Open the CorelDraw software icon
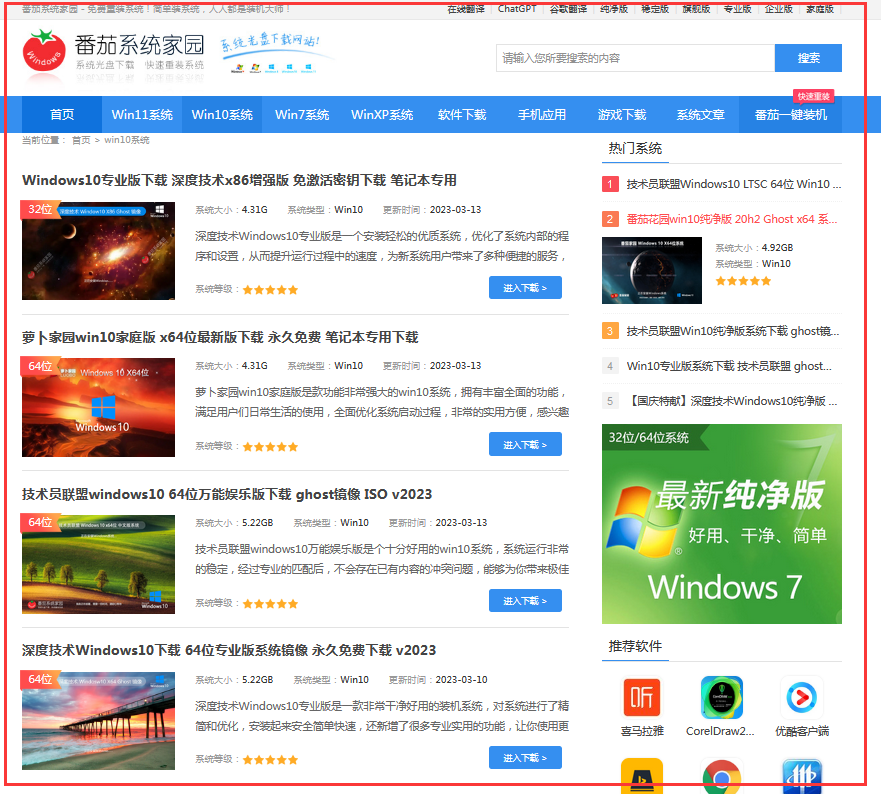The width and height of the screenshot is (881, 794). 720,696
